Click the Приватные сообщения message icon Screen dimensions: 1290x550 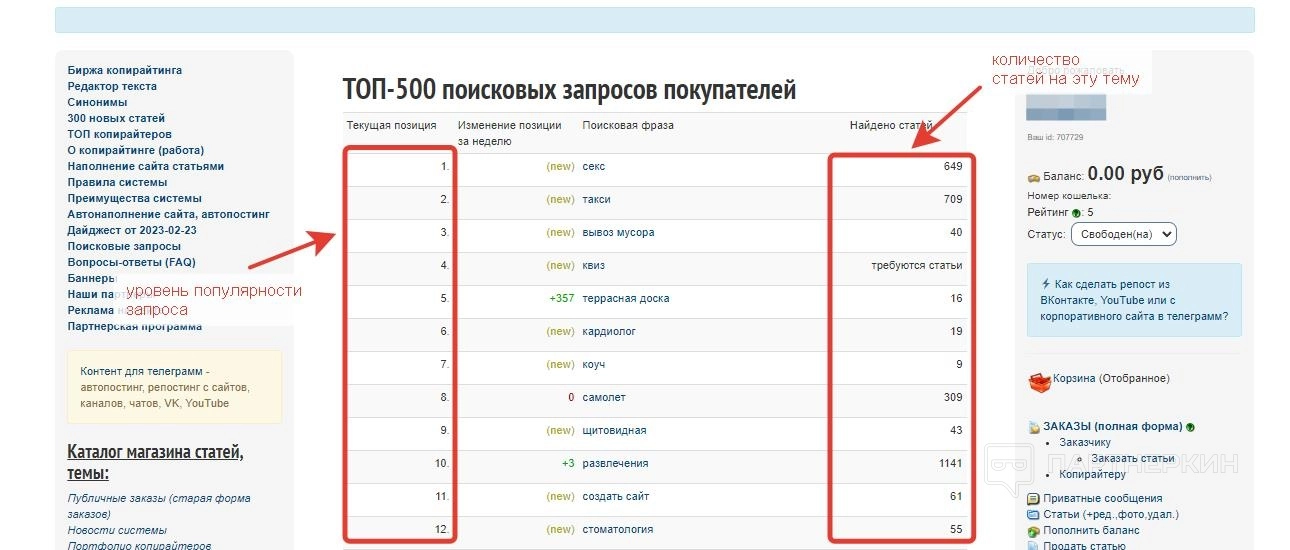[1033, 499]
